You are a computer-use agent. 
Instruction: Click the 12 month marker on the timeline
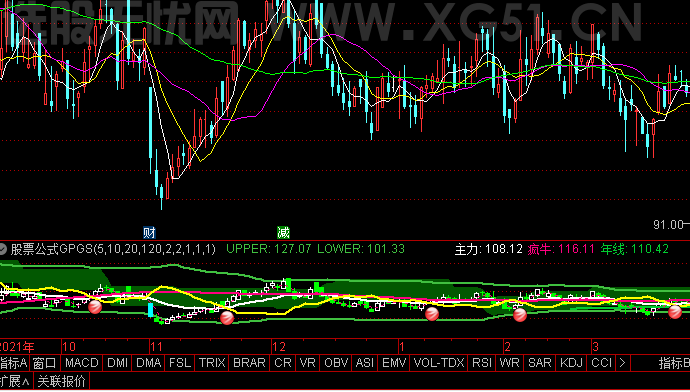click(x=279, y=347)
